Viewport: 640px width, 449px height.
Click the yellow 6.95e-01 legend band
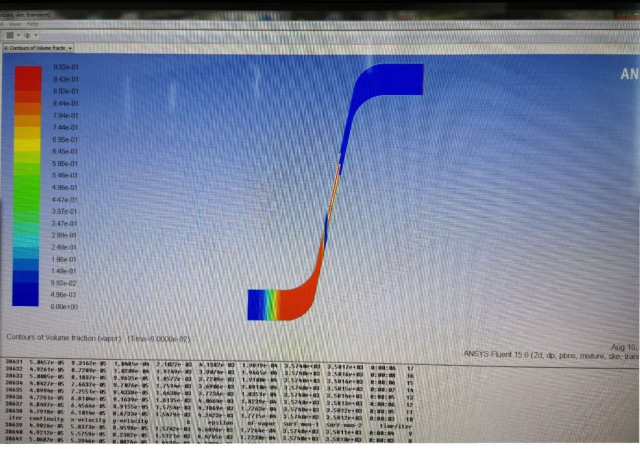click(27, 139)
